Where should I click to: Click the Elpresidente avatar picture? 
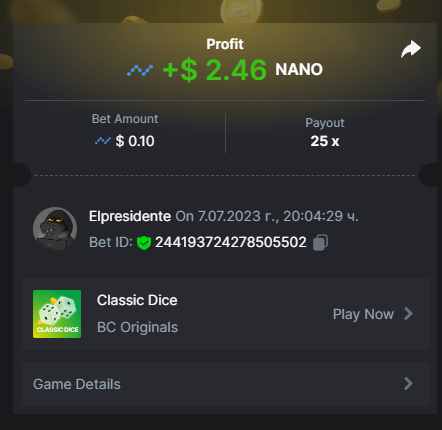(x=55, y=229)
